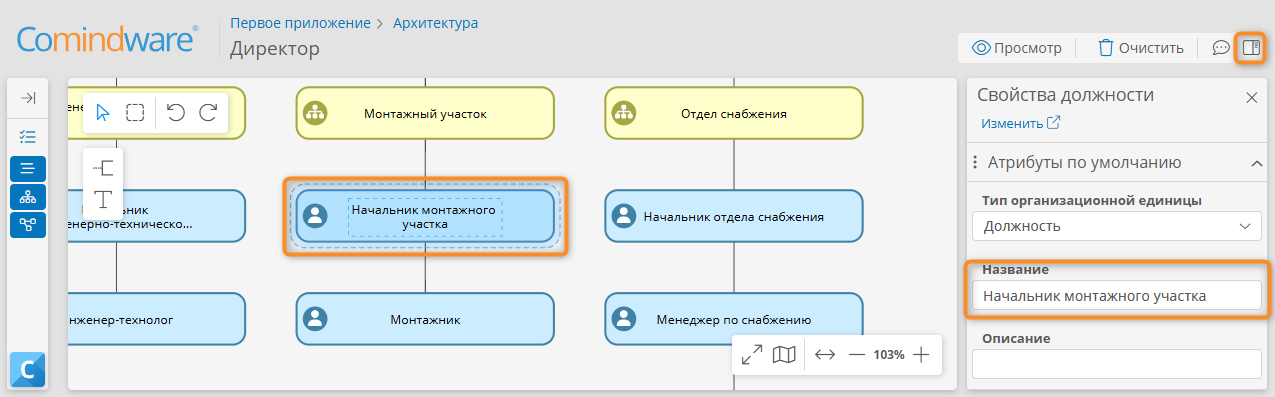
Task: Click the 103% zoom level value
Action: coord(889,355)
